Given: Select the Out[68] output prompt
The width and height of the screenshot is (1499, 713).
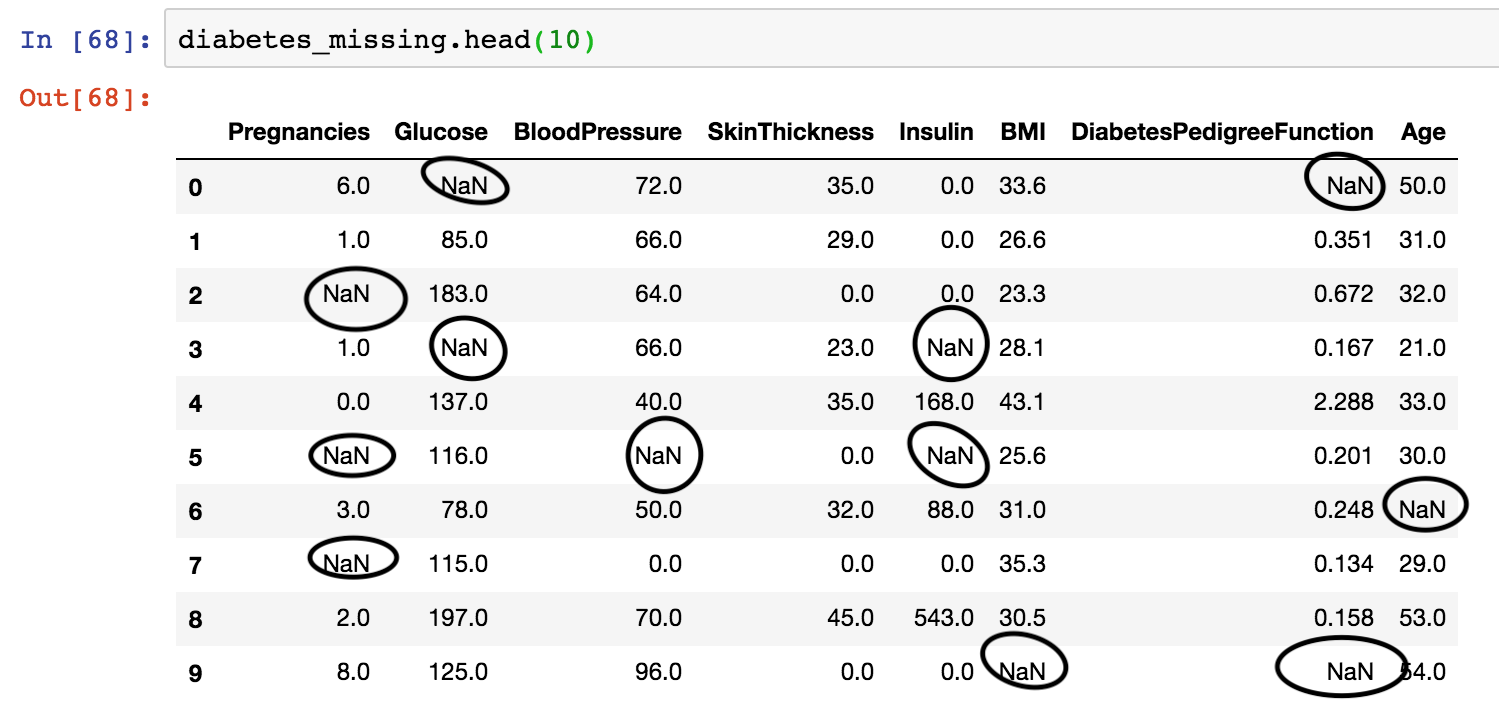Looking at the screenshot, I should (x=84, y=99).
